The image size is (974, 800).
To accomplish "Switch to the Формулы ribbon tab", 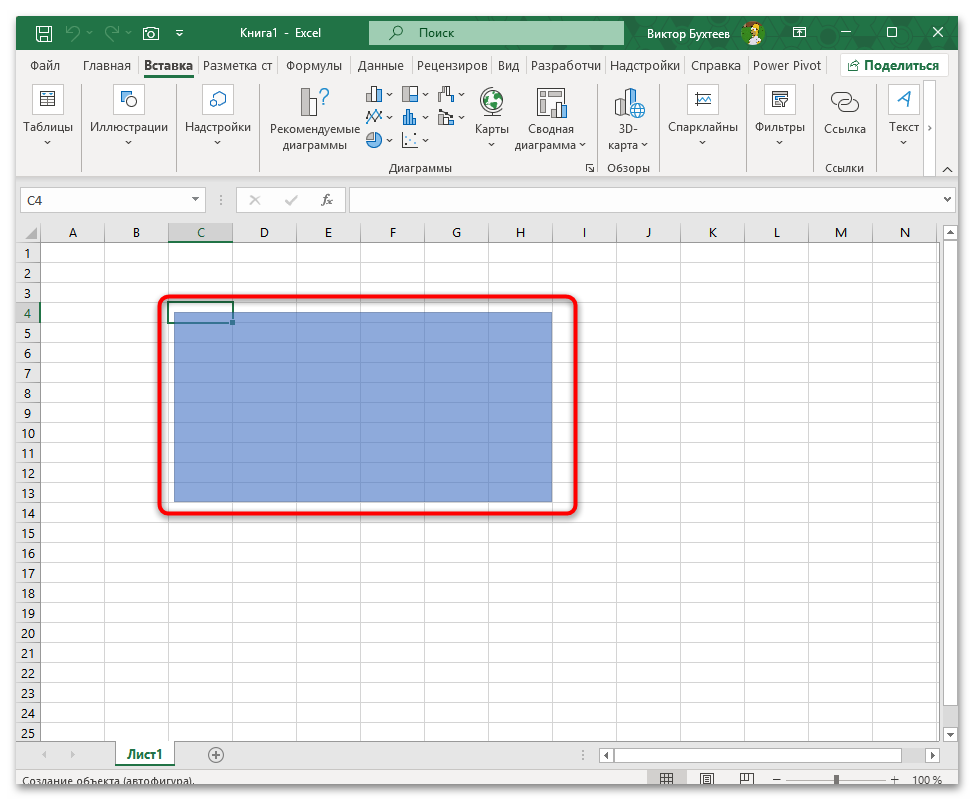I will pyautogui.click(x=313, y=66).
